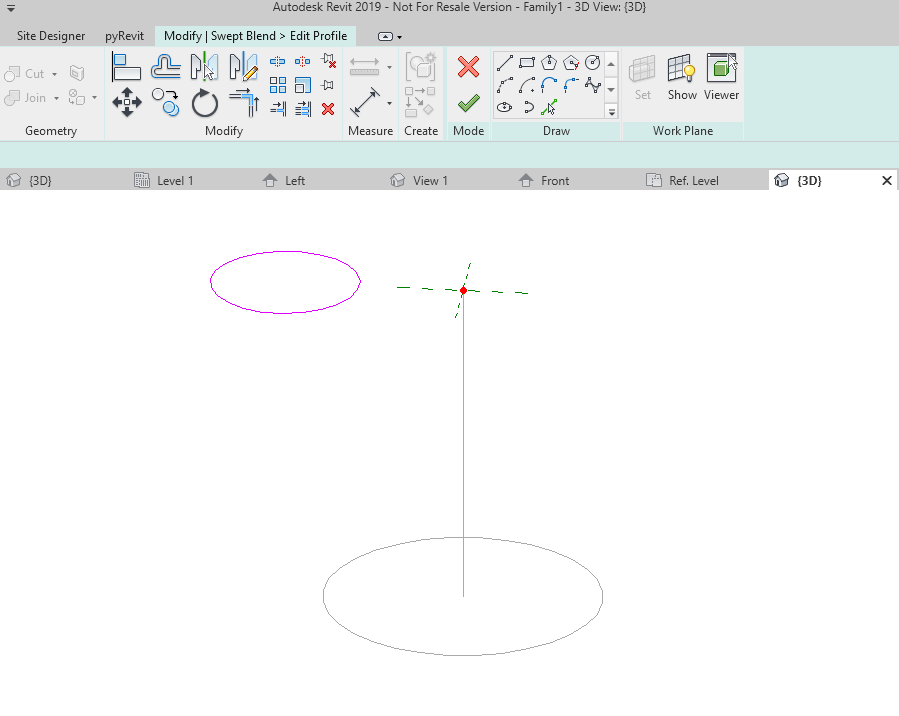Select the Rectangle draw tool

[527, 63]
